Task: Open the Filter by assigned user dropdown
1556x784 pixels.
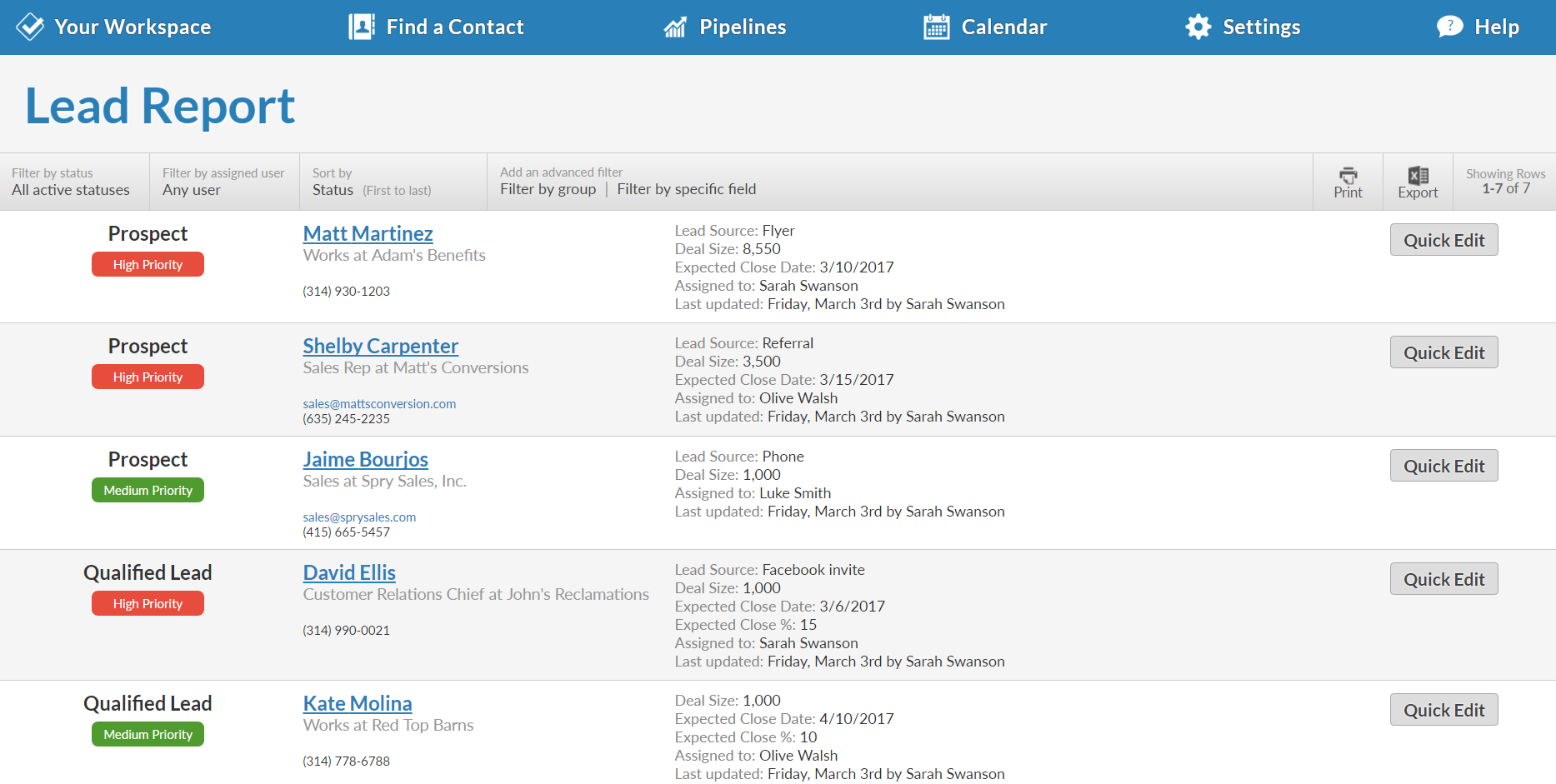Action: 224,182
